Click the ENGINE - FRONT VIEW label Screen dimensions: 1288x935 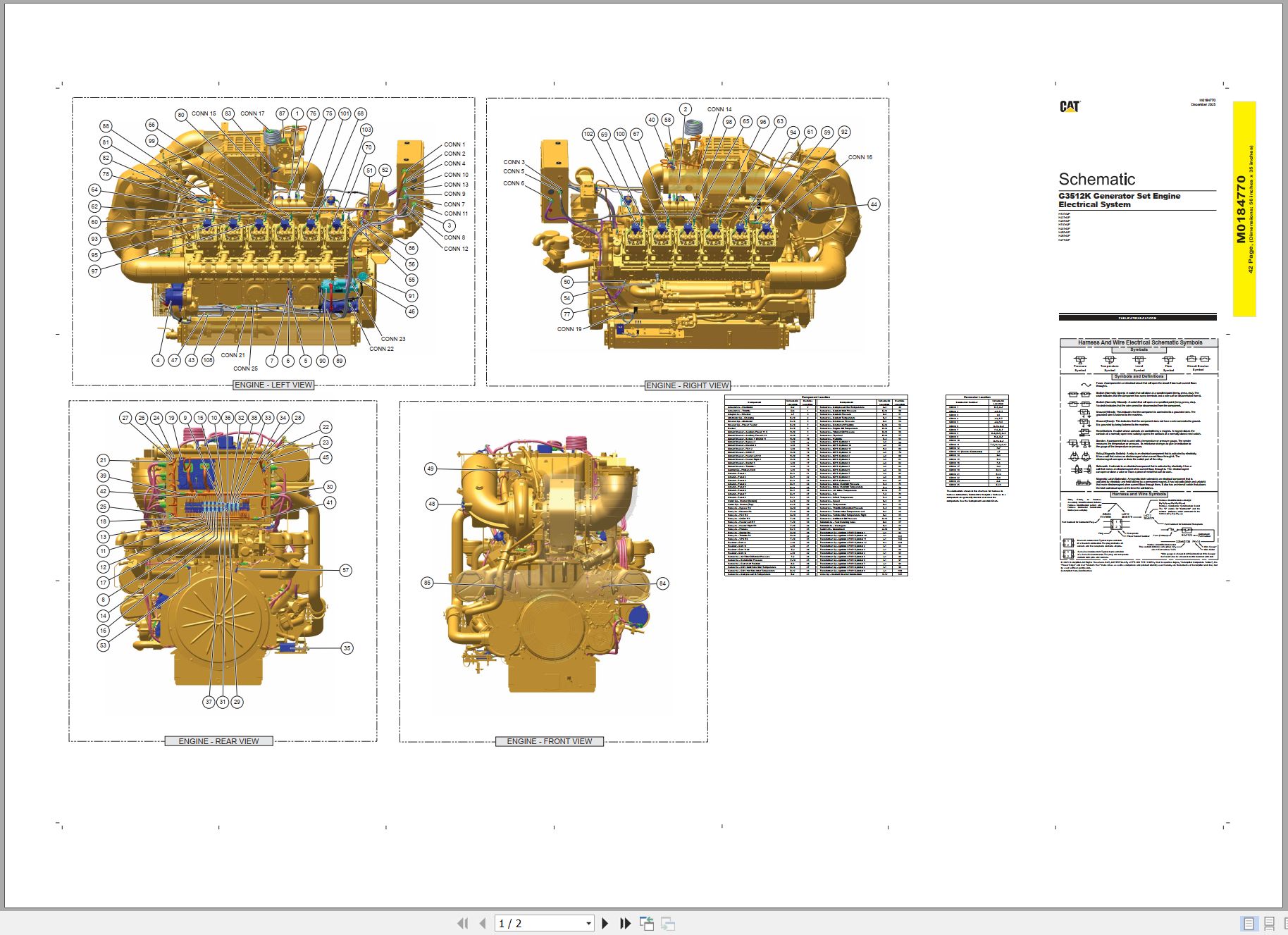550,741
